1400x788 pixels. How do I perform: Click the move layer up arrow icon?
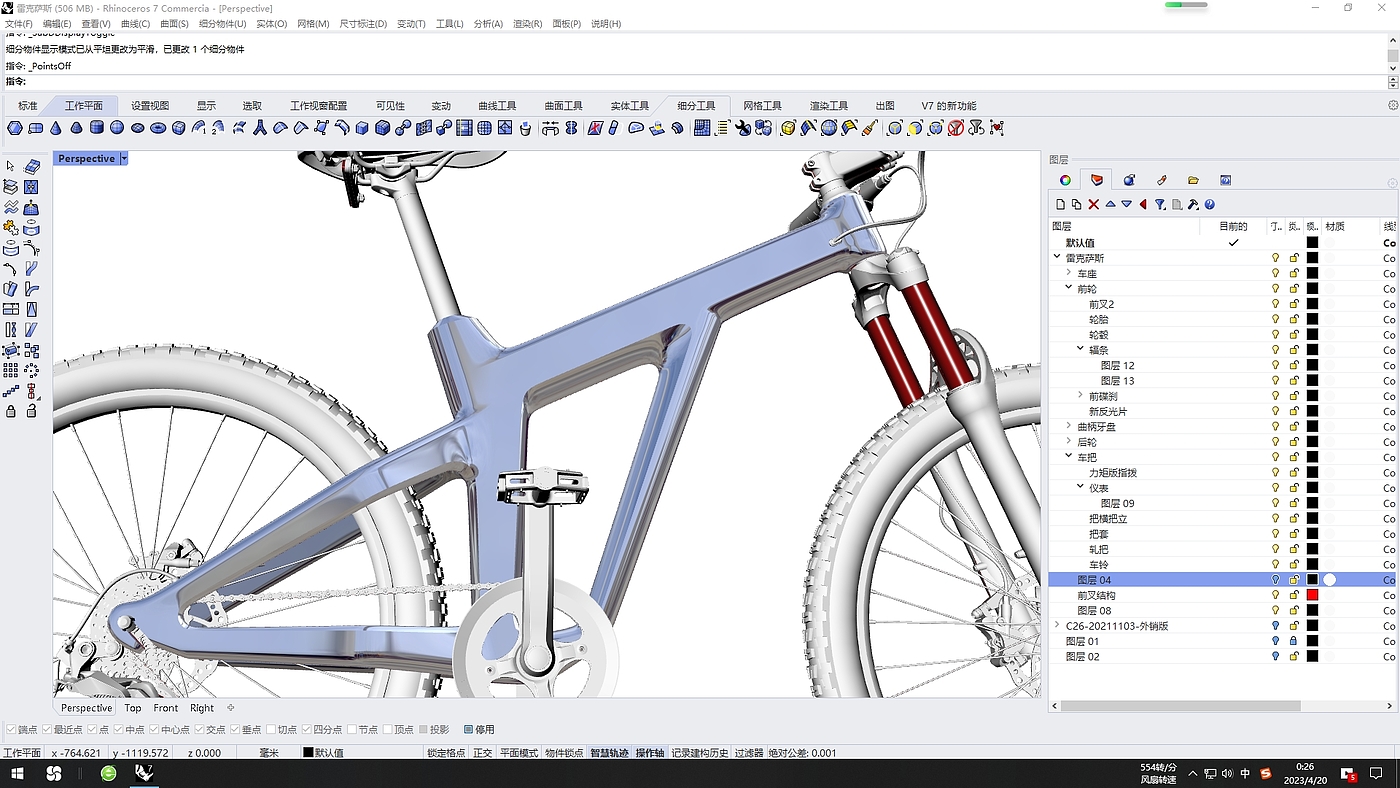(1110, 204)
